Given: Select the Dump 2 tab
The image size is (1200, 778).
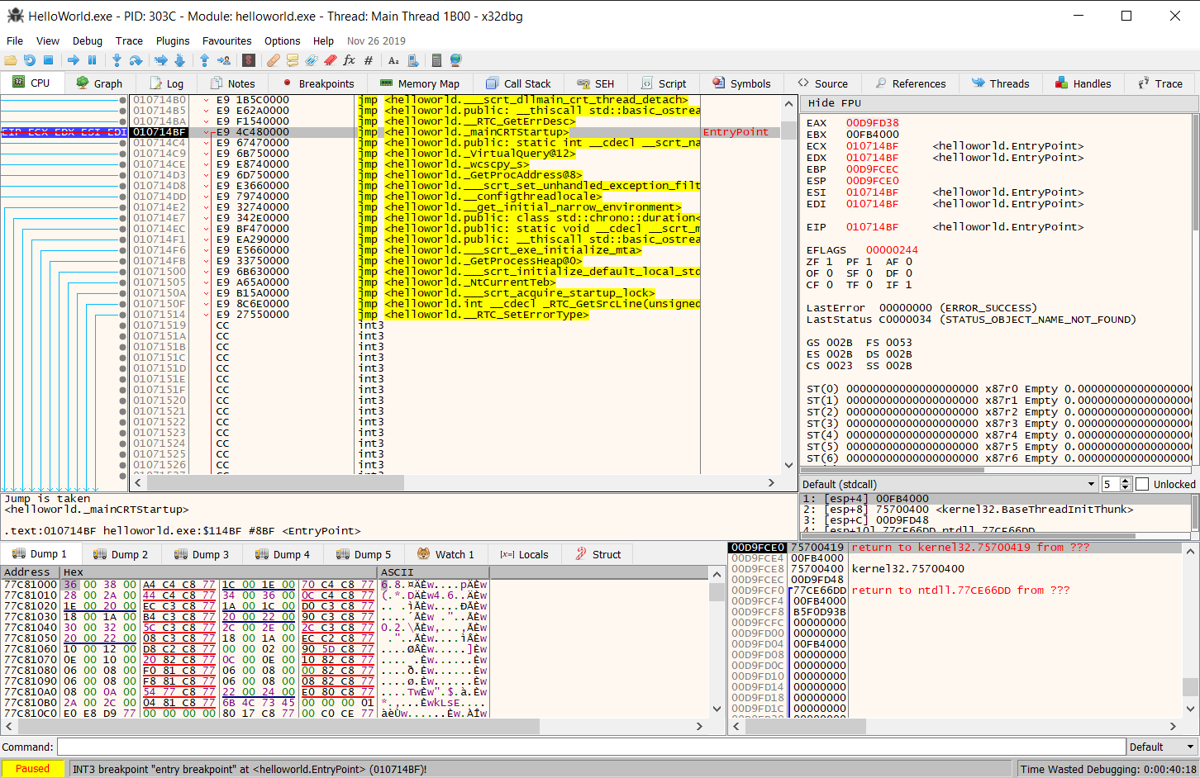Looking at the screenshot, I should coord(120,554).
